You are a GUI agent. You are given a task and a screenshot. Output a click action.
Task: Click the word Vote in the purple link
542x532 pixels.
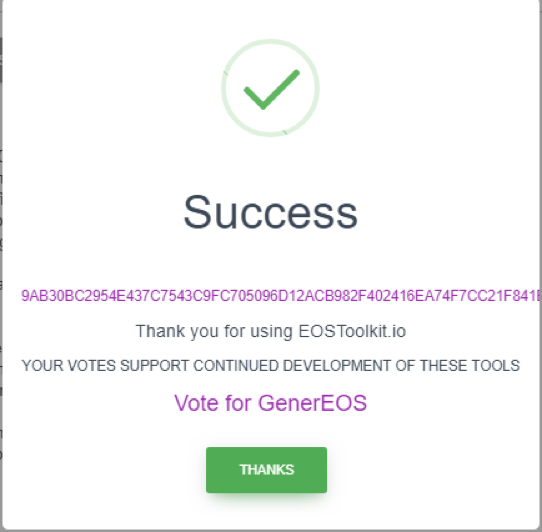(196, 403)
